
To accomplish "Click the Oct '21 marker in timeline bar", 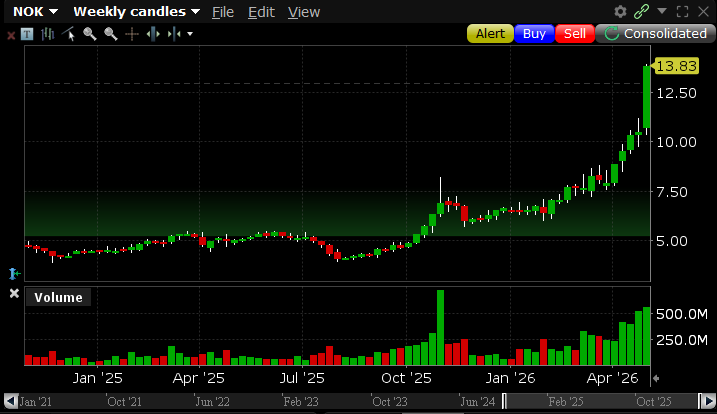I will point(124,402).
